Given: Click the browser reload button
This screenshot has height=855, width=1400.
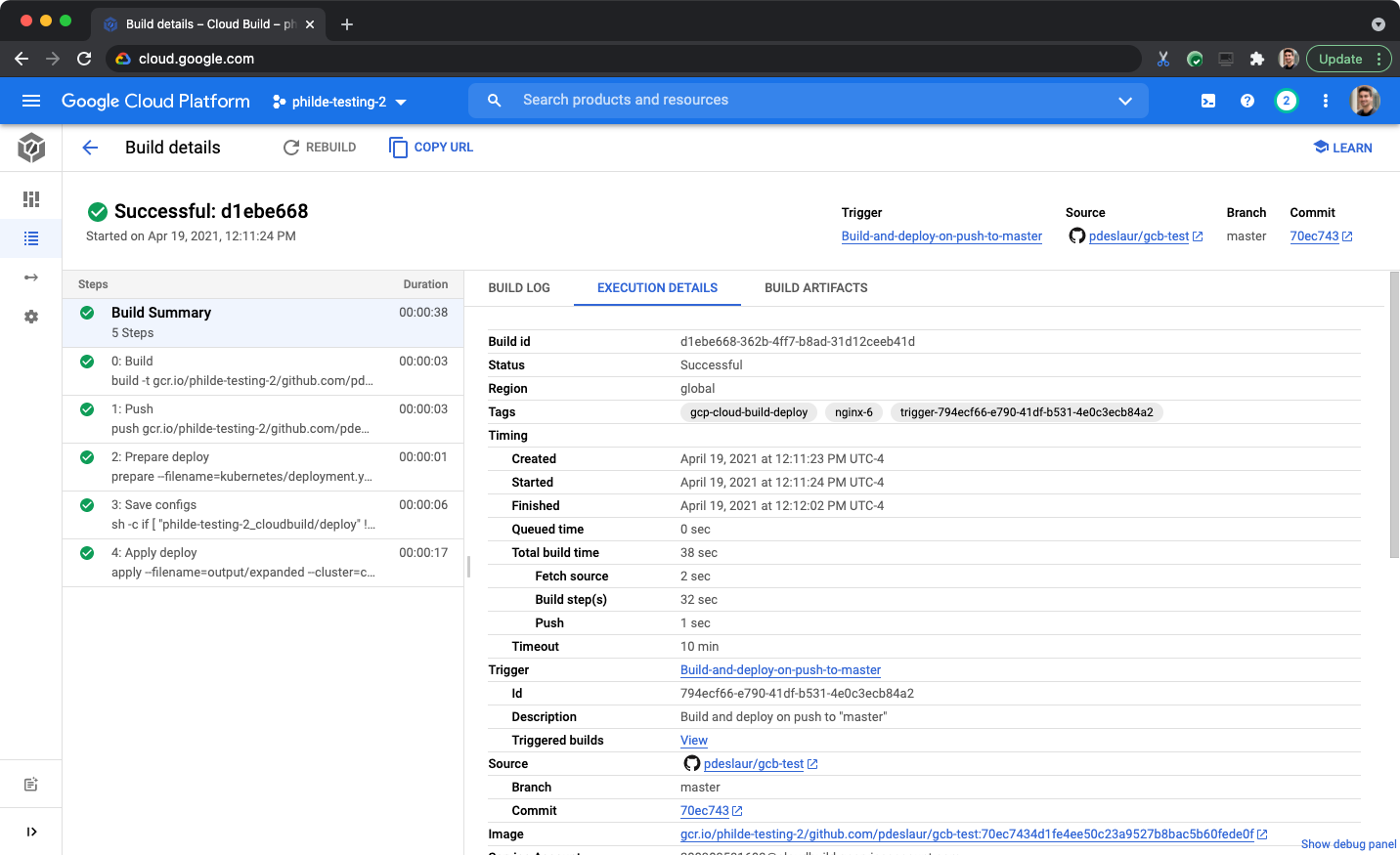Looking at the screenshot, I should pos(84,59).
